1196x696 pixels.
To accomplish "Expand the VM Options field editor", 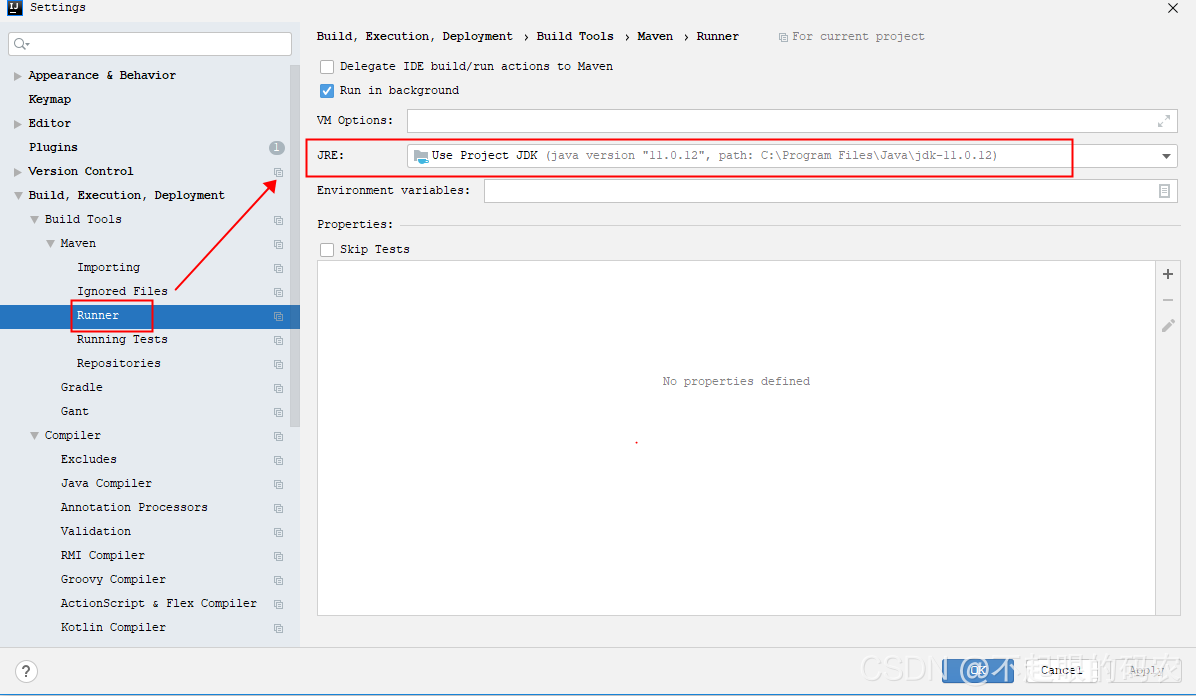I will click(x=1164, y=121).
